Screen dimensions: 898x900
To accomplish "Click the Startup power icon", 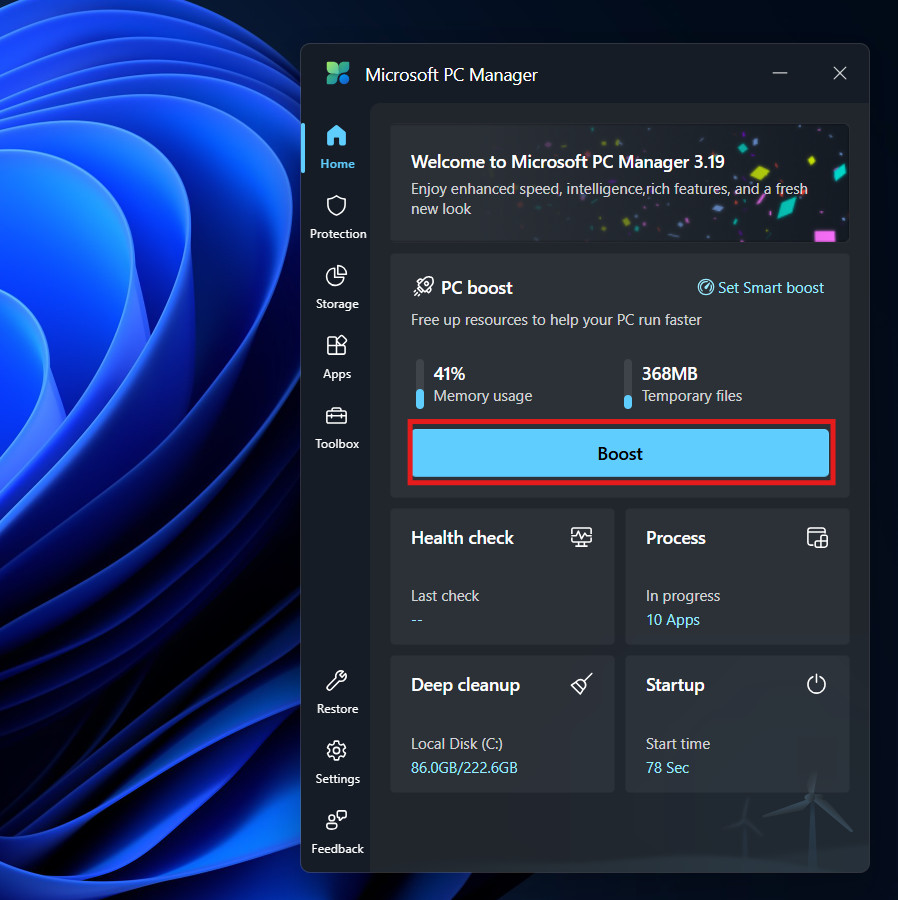I will click(x=816, y=684).
